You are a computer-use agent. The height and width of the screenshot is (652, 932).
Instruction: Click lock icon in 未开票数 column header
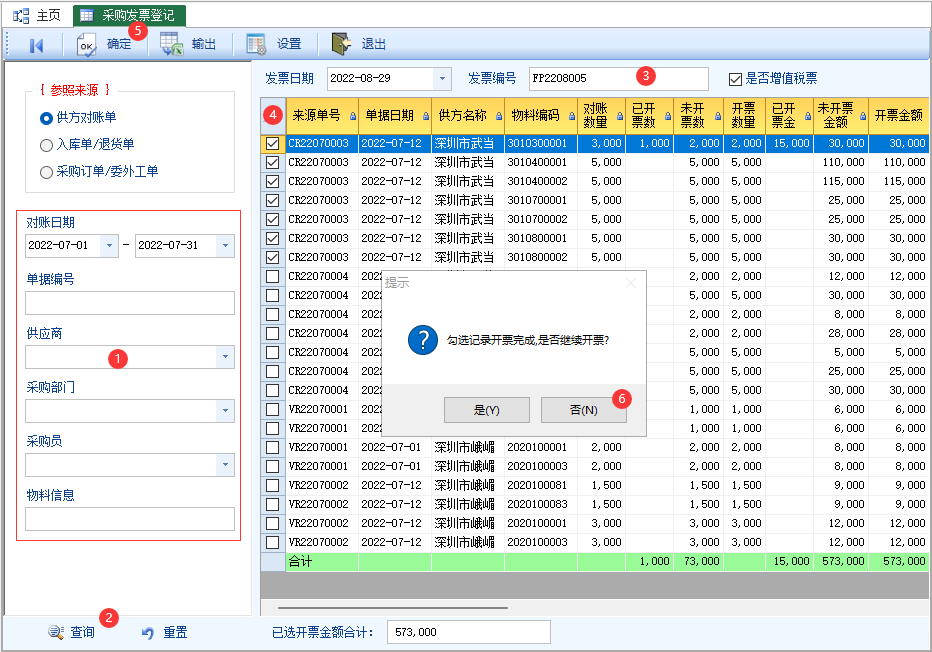pos(718,116)
